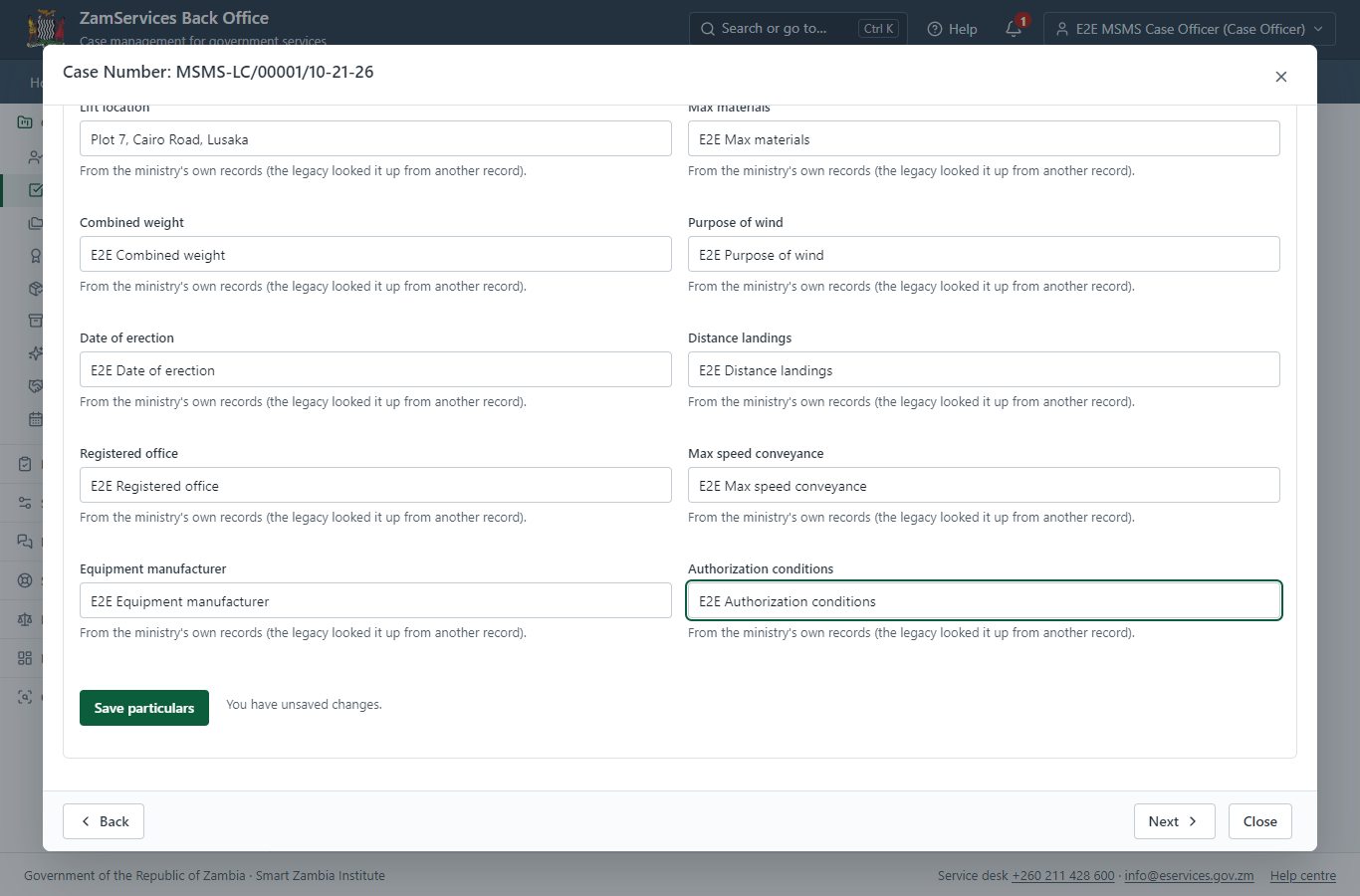1360x896 pixels.
Task: Click the Close button in the dialog footer
Action: [x=1259, y=821]
